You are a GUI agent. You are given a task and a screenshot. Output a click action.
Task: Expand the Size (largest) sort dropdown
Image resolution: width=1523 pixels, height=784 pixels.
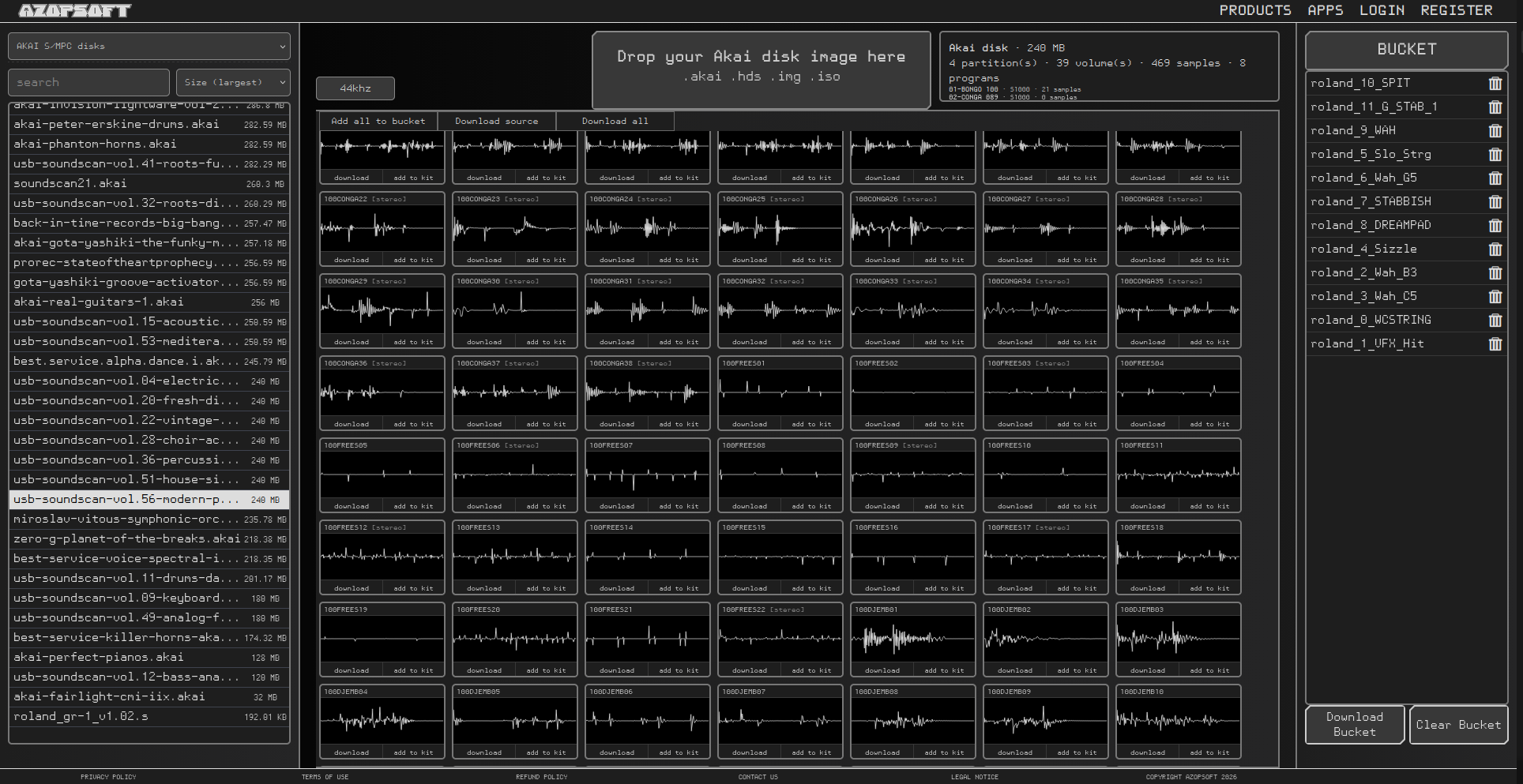click(233, 82)
